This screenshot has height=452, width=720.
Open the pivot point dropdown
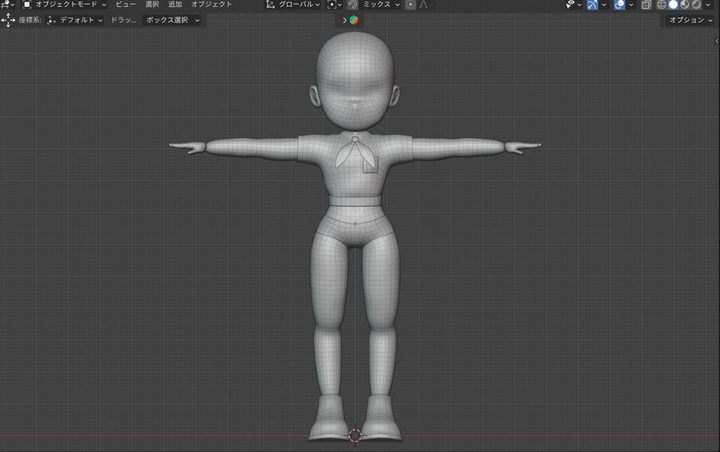[334, 5]
